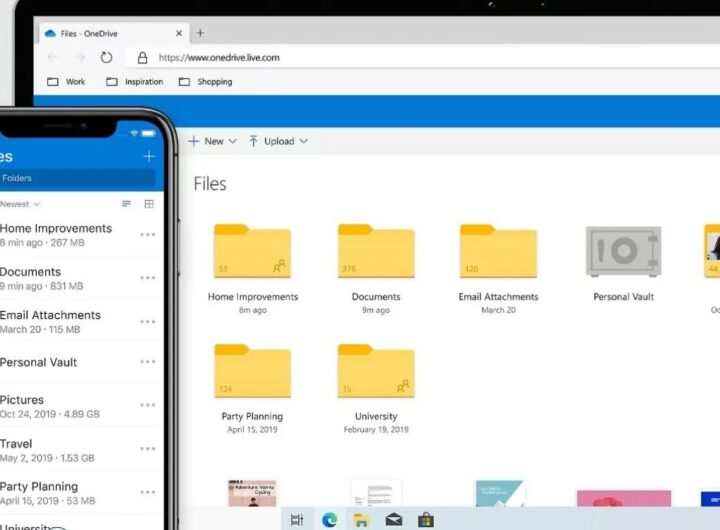The height and width of the screenshot is (530, 720).
Task: Click Task View icon on taskbar
Action: click(x=297, y=519)
